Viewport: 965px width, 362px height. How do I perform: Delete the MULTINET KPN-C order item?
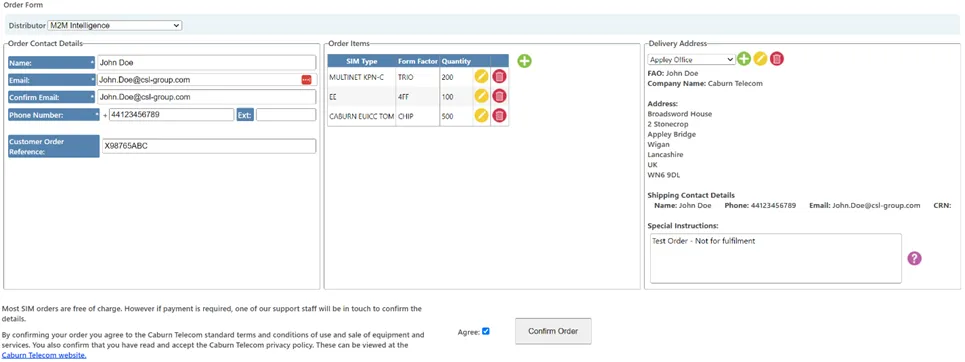point(500,77)
